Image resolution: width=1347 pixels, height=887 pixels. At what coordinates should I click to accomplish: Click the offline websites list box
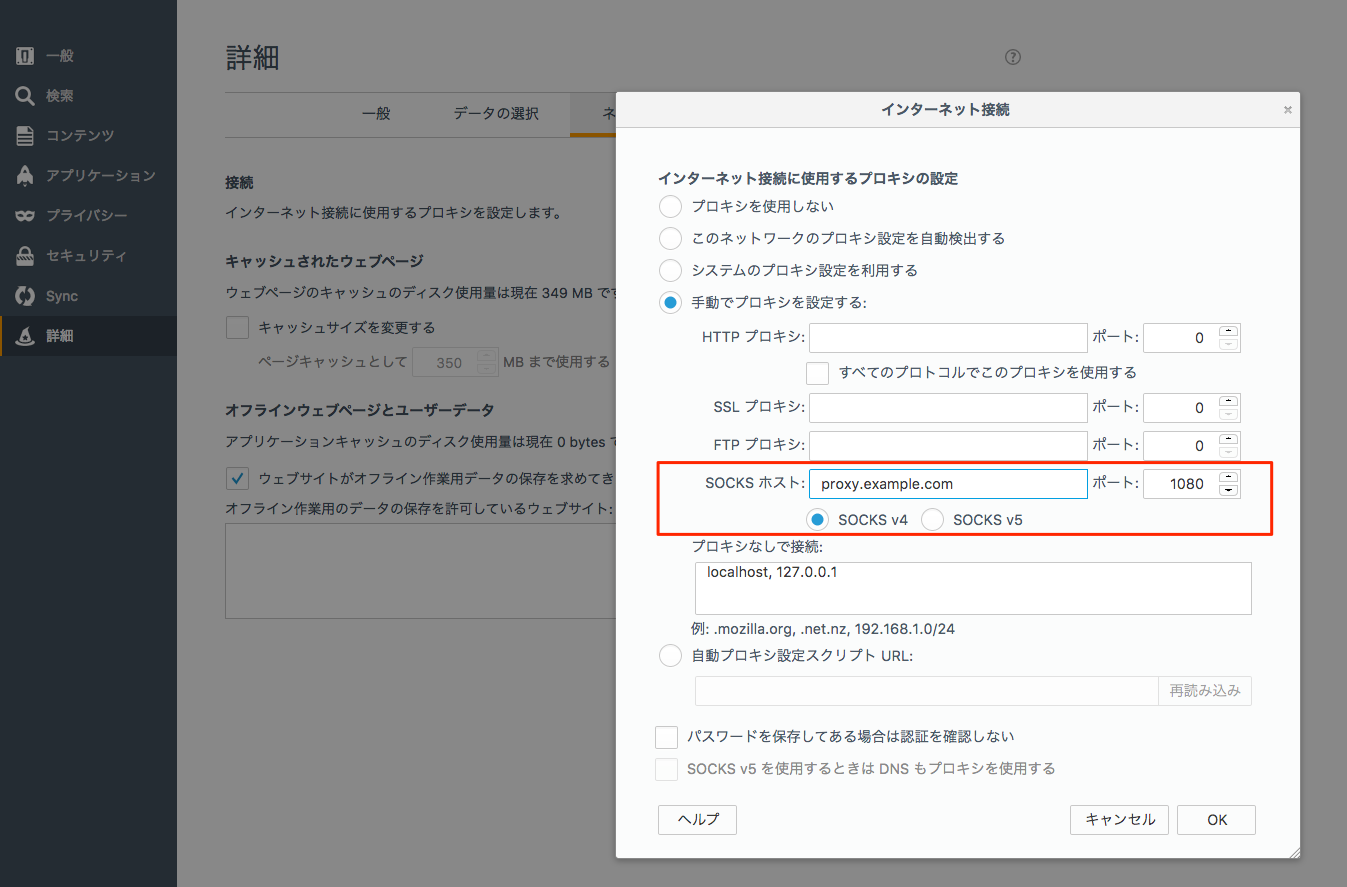click(x=420, y=571)
